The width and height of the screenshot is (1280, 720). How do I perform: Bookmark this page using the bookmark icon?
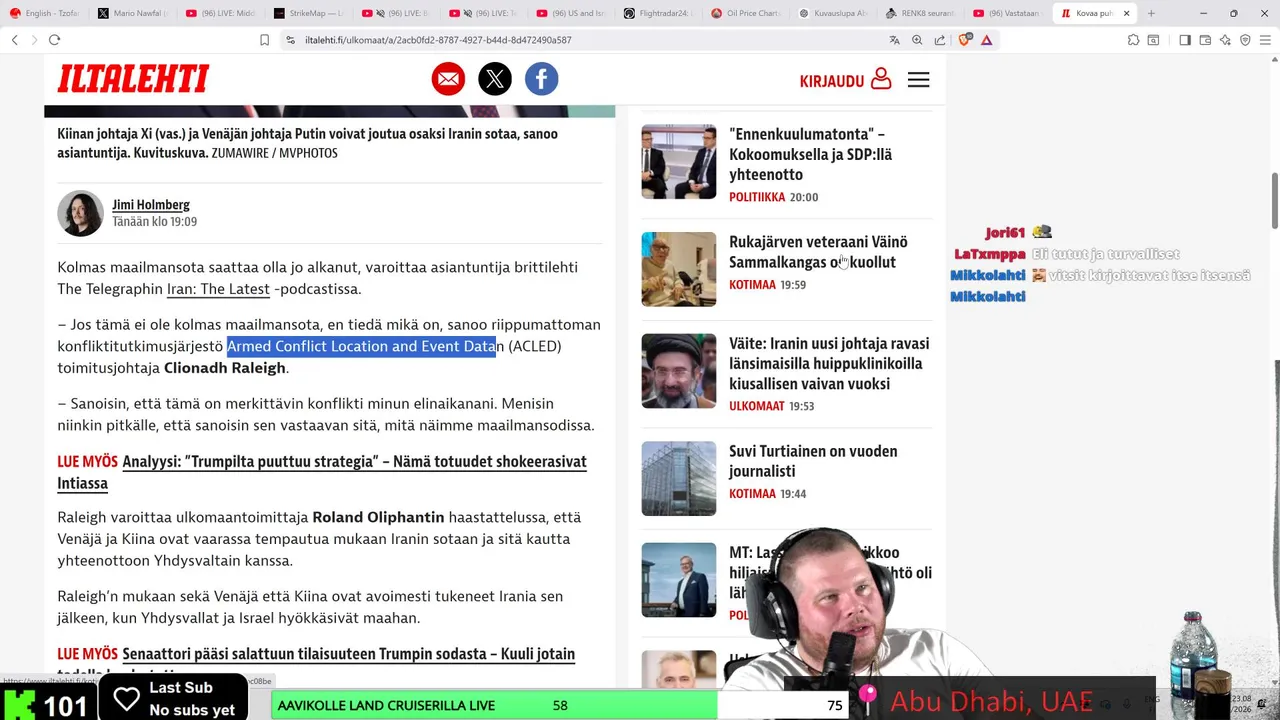point(264,40)
